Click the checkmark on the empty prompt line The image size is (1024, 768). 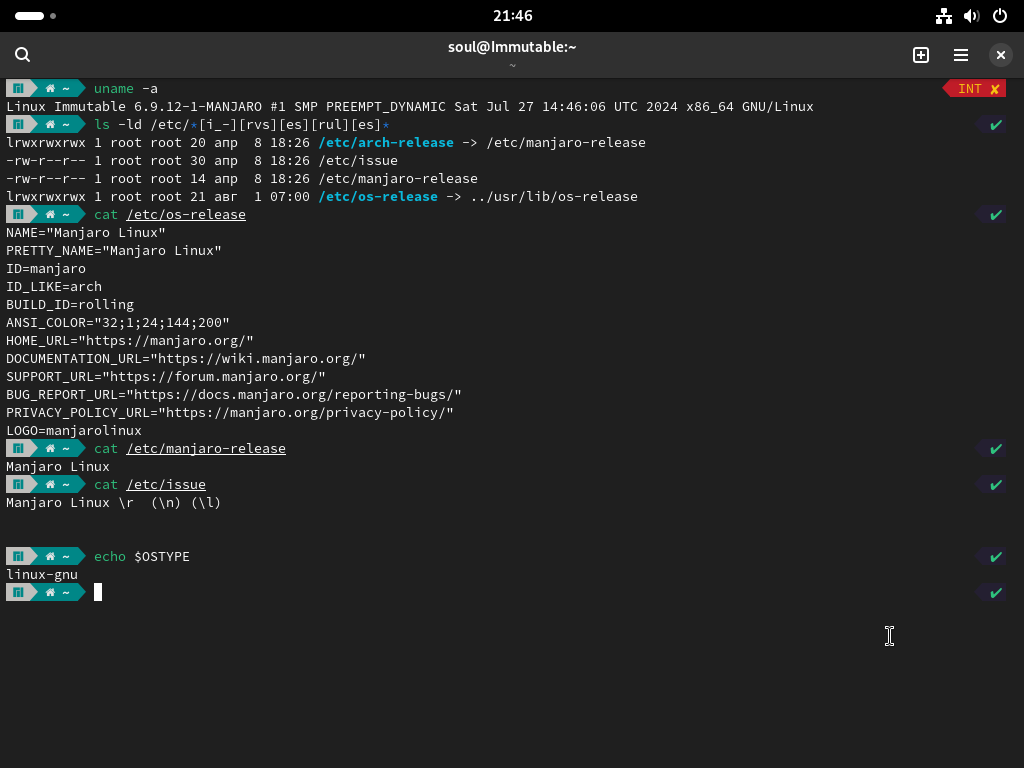[995, 593]
